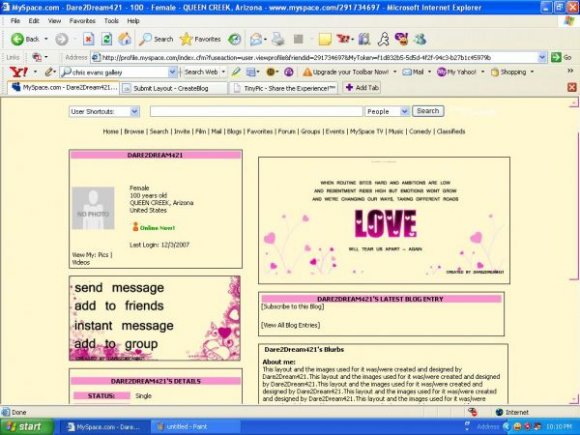This screenshot has height=435, width=580.
Task: Click the Refresh page icon
Action: tap(107, 39)
